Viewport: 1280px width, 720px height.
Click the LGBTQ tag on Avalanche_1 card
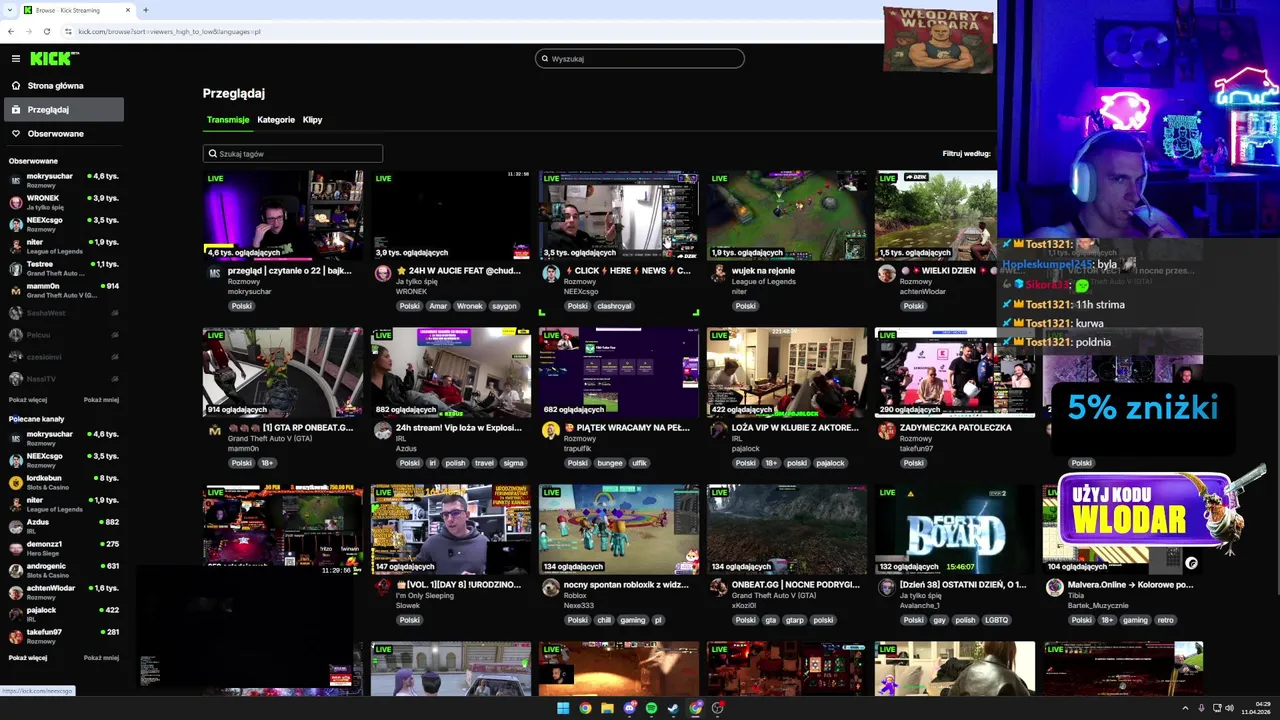click(x=996, y=620)
